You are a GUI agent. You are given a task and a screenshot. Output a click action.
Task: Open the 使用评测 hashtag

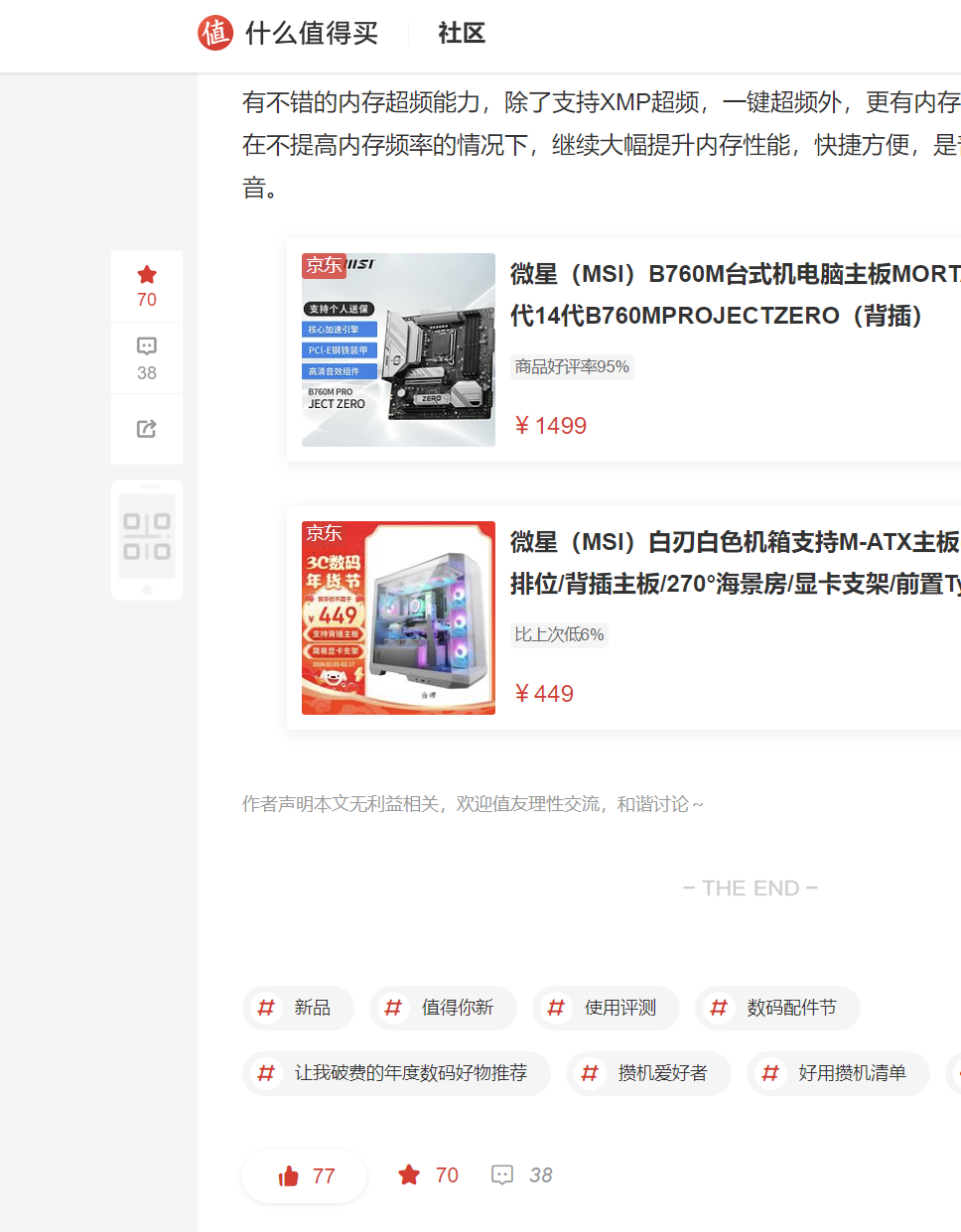[x=606, y=1008]
